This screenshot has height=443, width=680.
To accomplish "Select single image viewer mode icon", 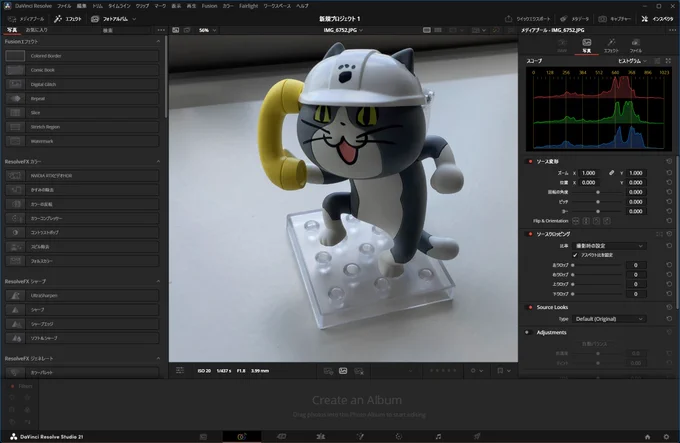I will tap(427, 30).
